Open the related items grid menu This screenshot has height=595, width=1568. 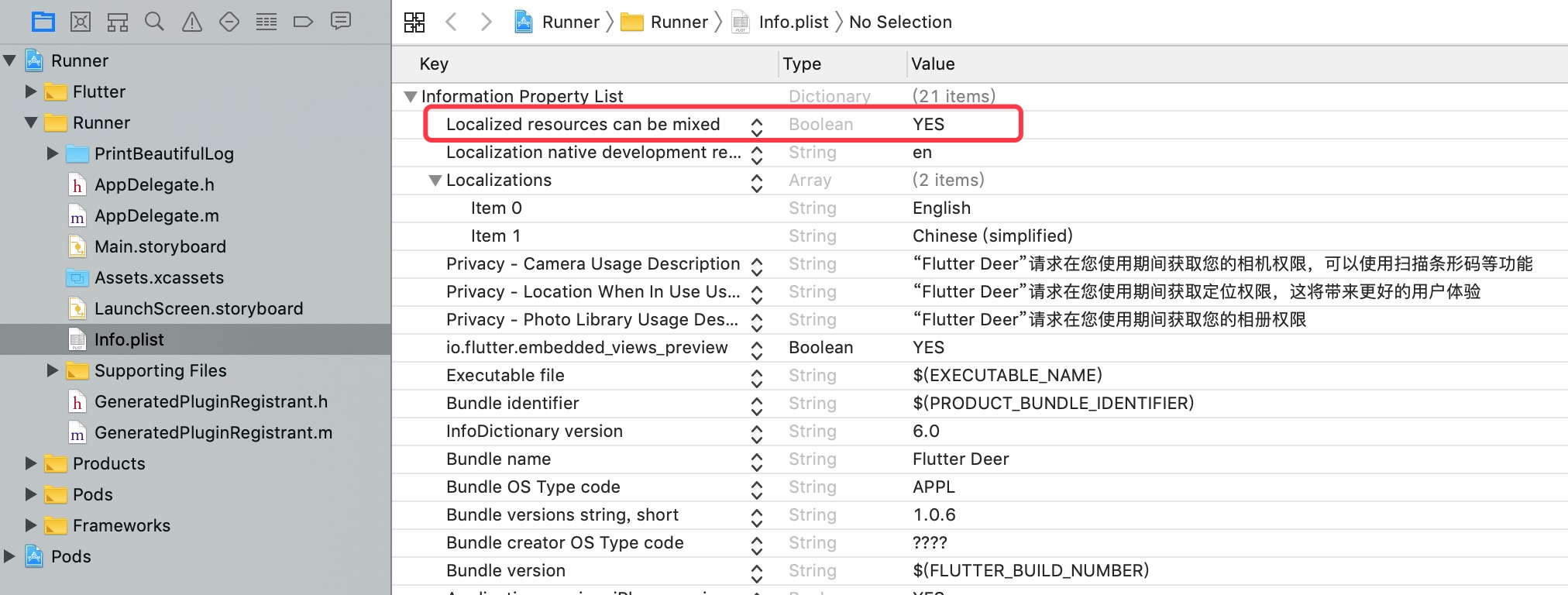(x=414, y=22)
